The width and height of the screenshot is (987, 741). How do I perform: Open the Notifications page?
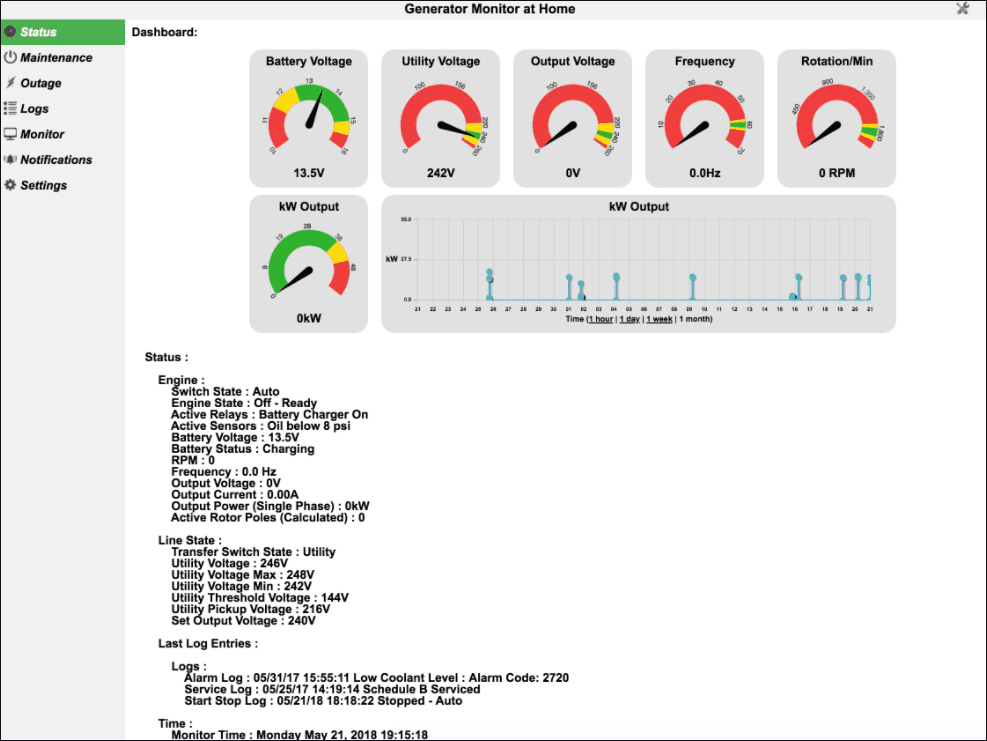click(x=62, y=160)
